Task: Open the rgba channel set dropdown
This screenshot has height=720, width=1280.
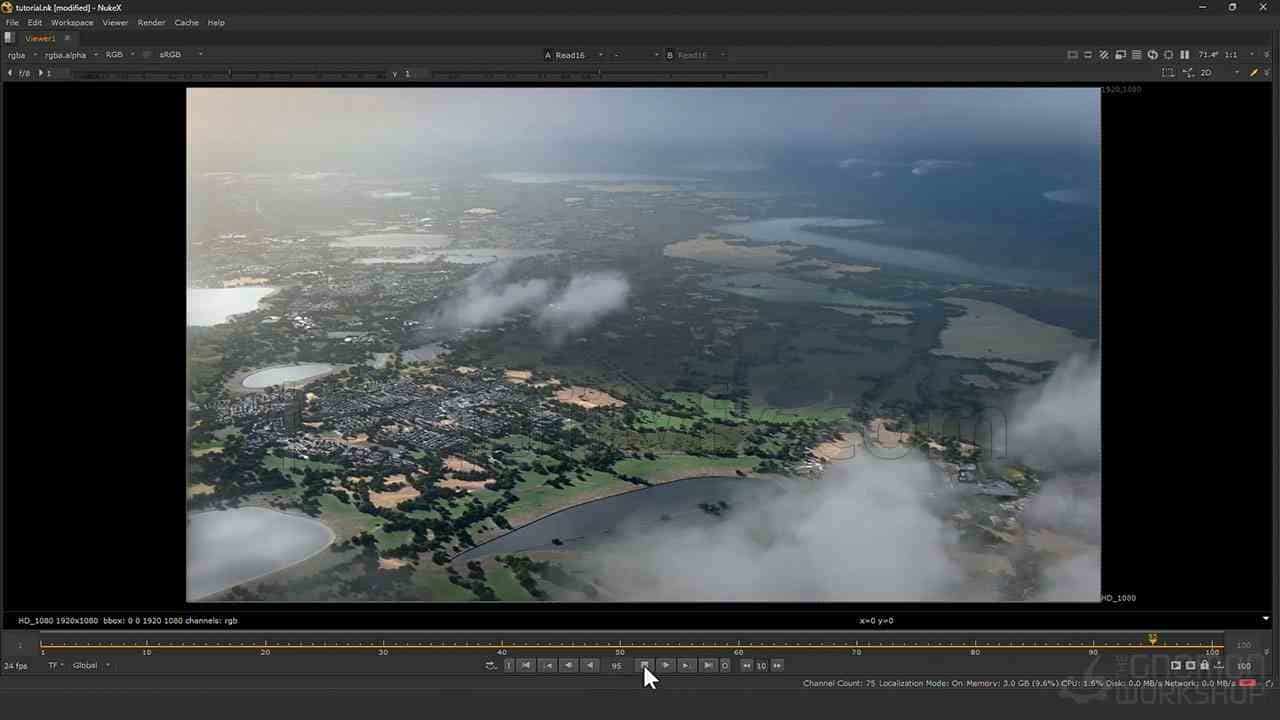Action: click(x=22, y=55)
